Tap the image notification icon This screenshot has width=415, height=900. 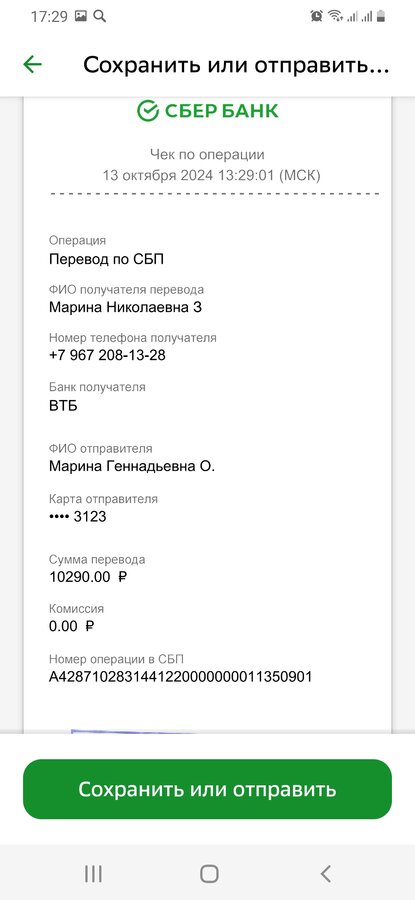[81, 16]
